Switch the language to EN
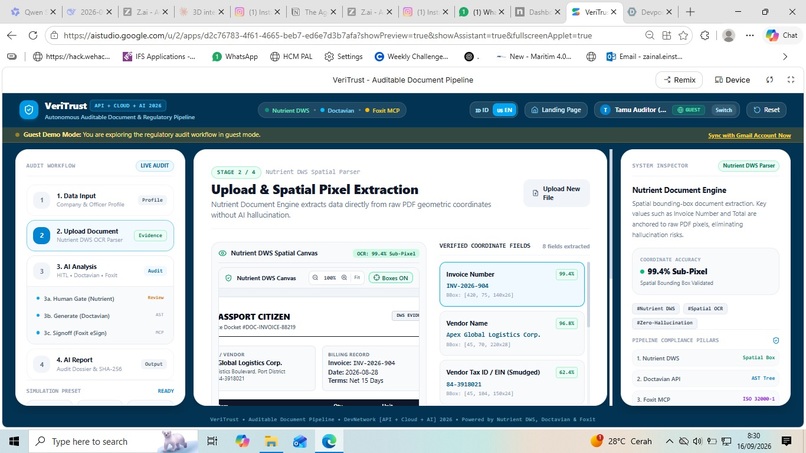The image size is (806, 453). pyautogui.click(x=504, y=110)
